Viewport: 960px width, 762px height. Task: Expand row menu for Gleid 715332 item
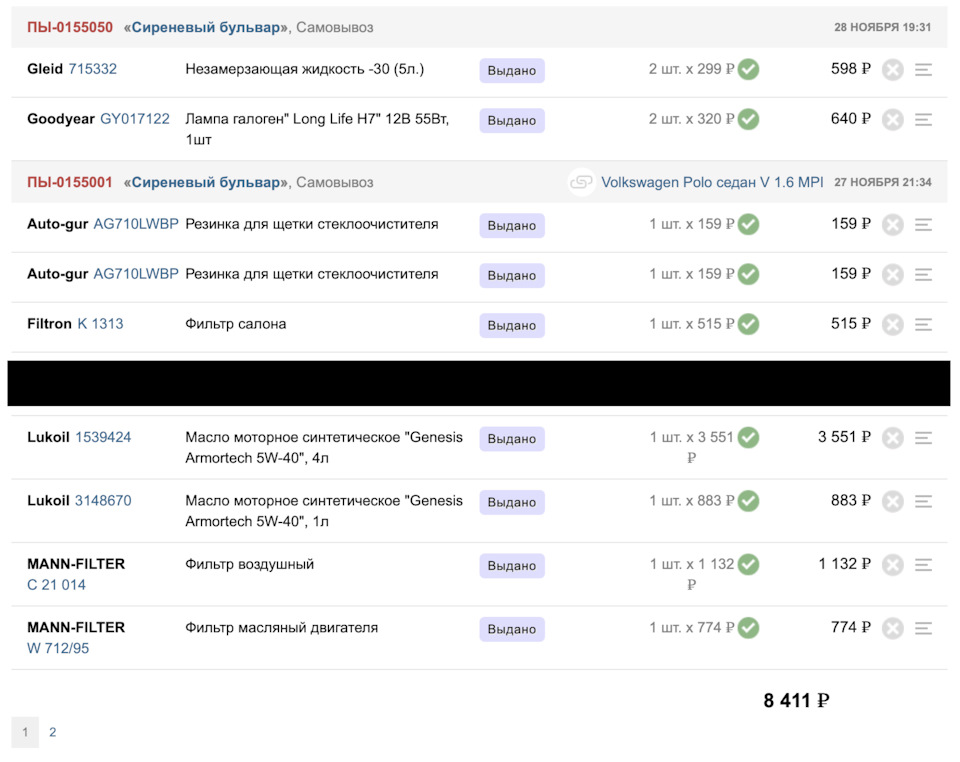(923, 70)
